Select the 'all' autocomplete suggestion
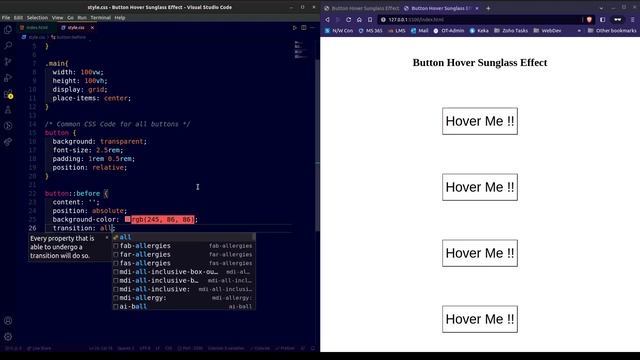Image resolution: width=640 pixels, height=360 pixels. 184,237
